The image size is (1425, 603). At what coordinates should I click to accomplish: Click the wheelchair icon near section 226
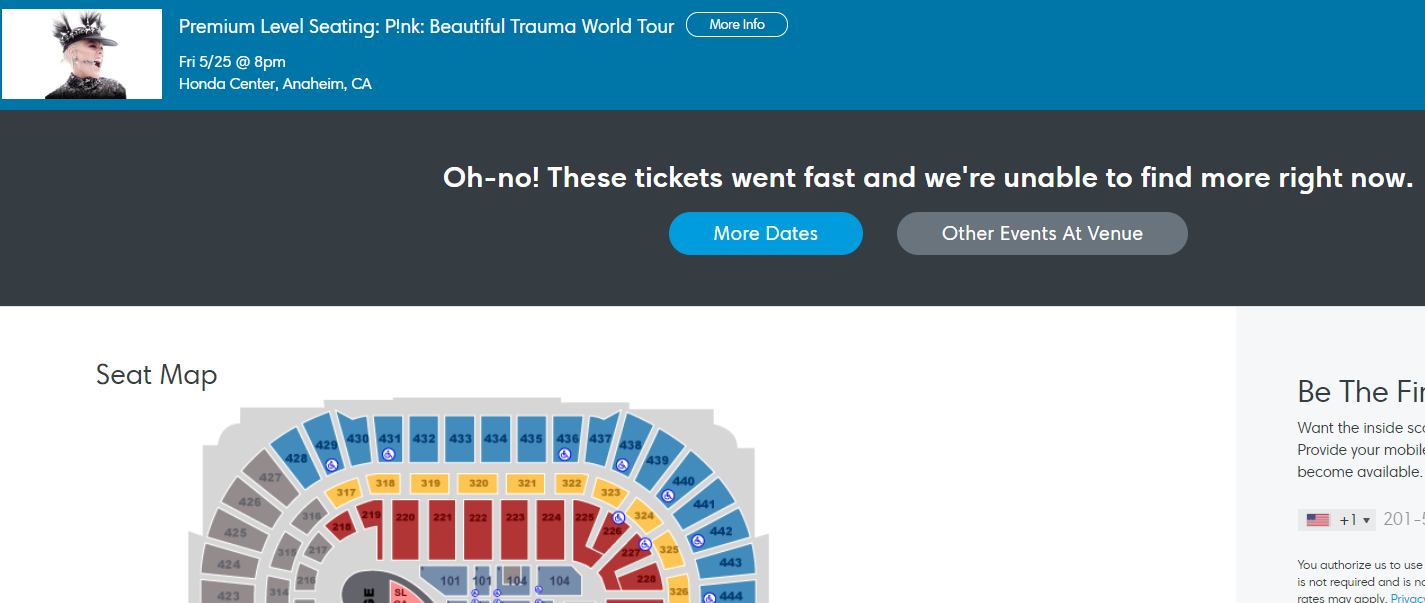click(x=619, y=518)
